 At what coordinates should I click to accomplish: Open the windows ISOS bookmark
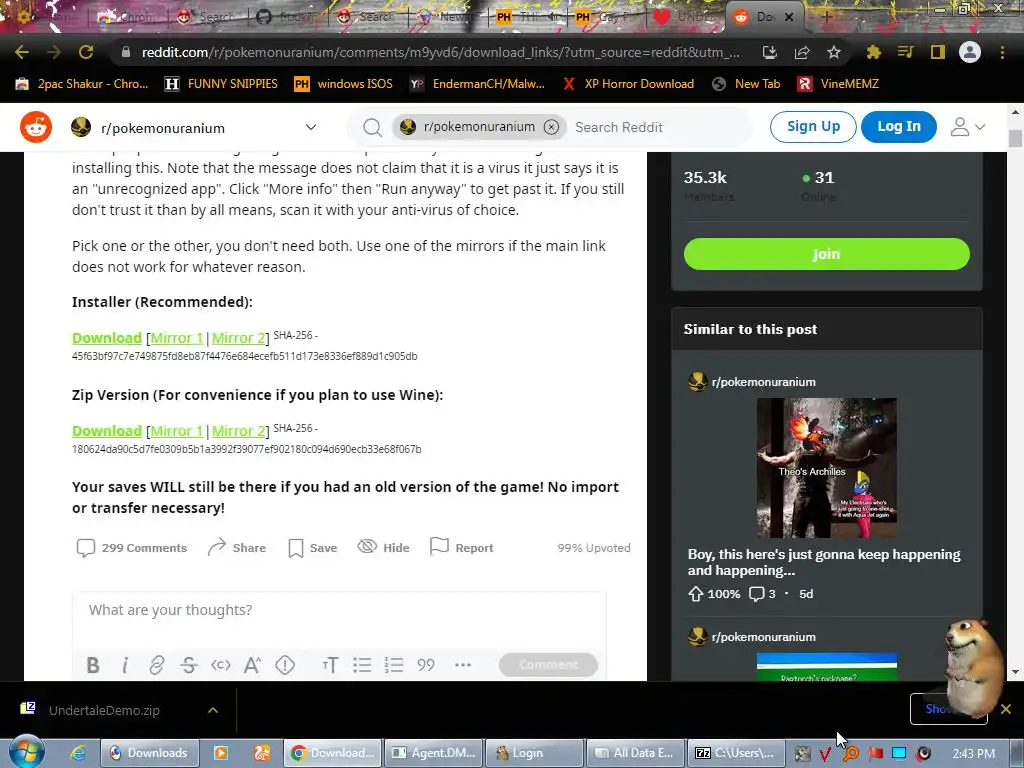344,84
